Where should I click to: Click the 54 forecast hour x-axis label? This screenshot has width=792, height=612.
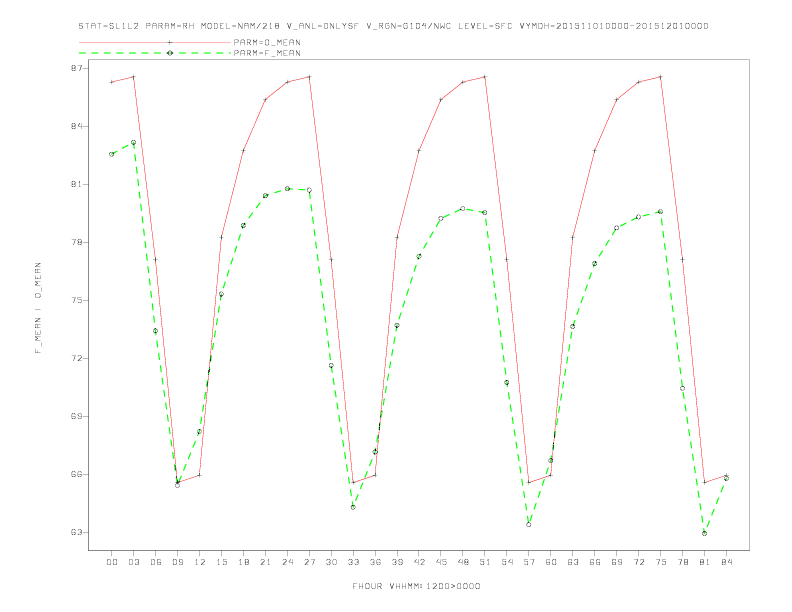coord(507,562)
